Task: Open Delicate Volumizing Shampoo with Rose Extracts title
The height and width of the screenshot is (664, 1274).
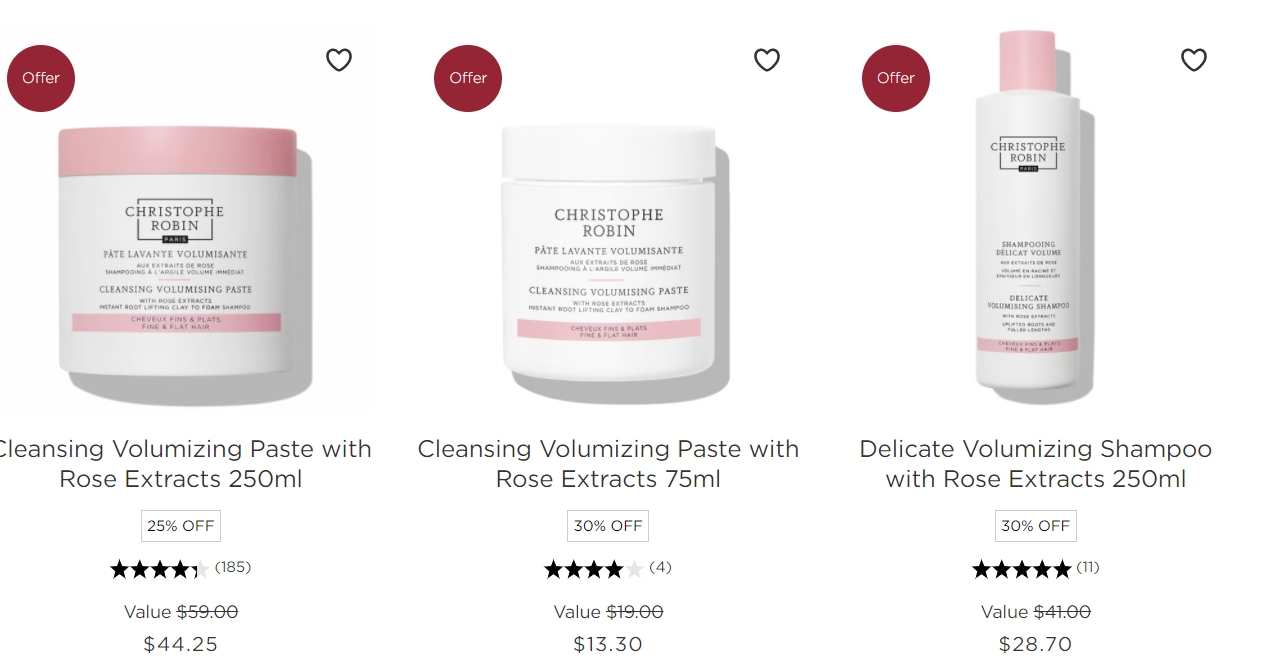Action: coord(1036,464)
